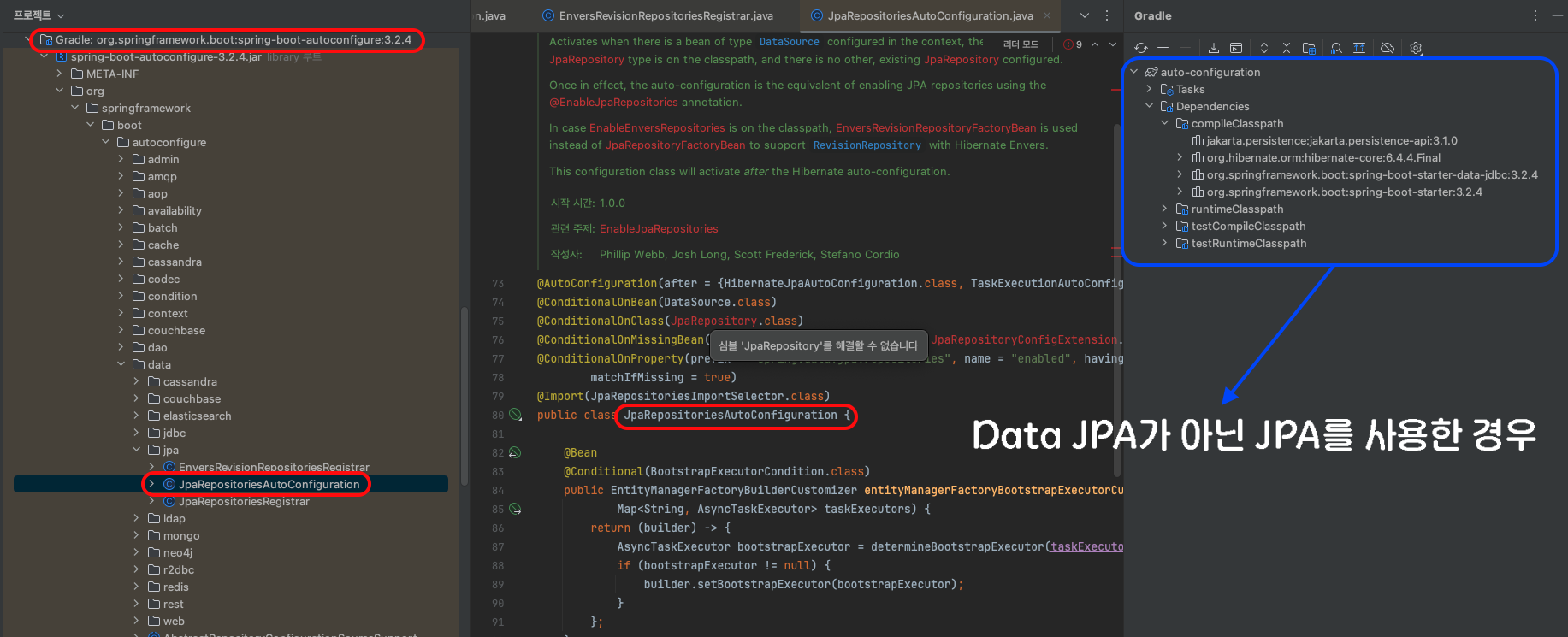Expand the cache package folder
The height and width of the screenshot is (637, 1568).
click(121, 245)
